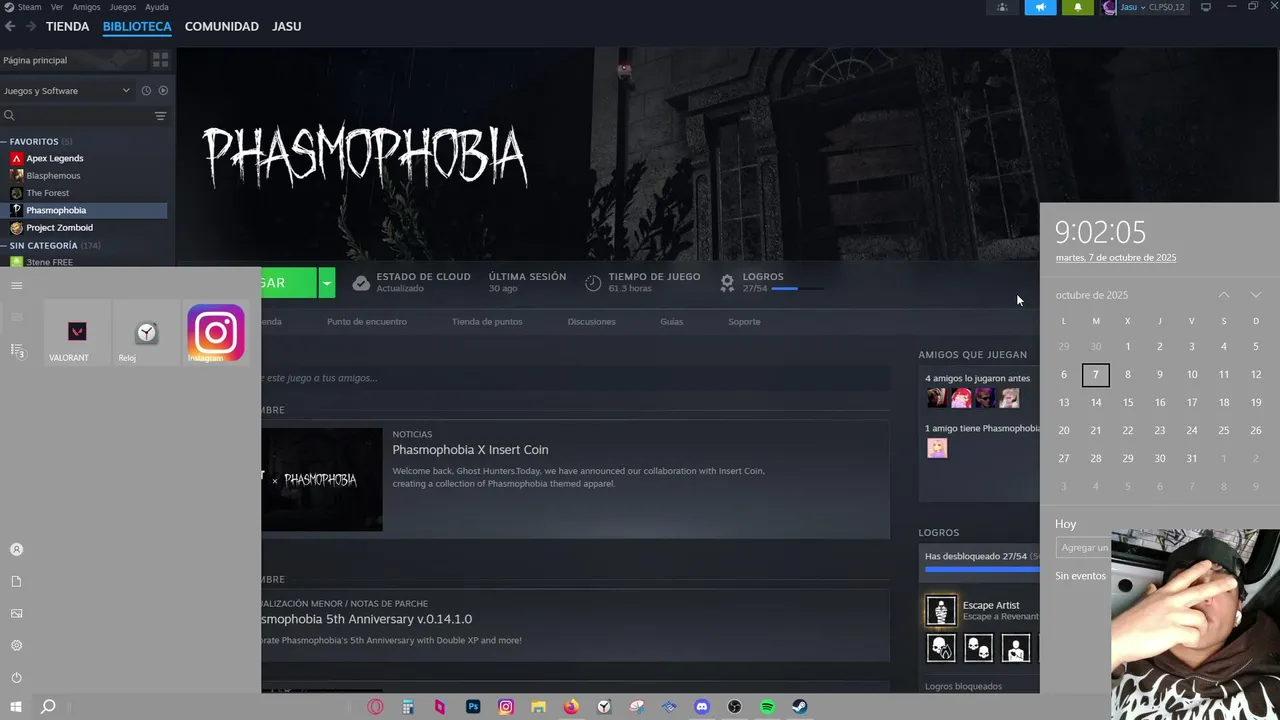Select Project Zomboid in the library list
Viewport: 1280px width, 720px height.
pyautogui.click(x=60, y=228)
